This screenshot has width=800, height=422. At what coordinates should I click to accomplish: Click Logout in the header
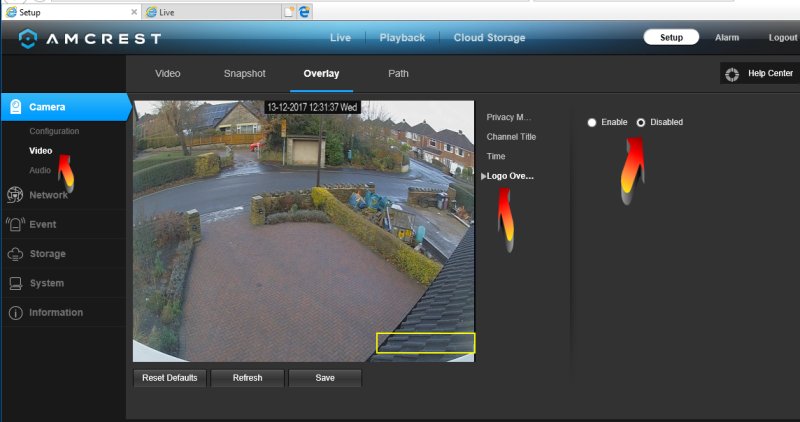tap(783, 38)
